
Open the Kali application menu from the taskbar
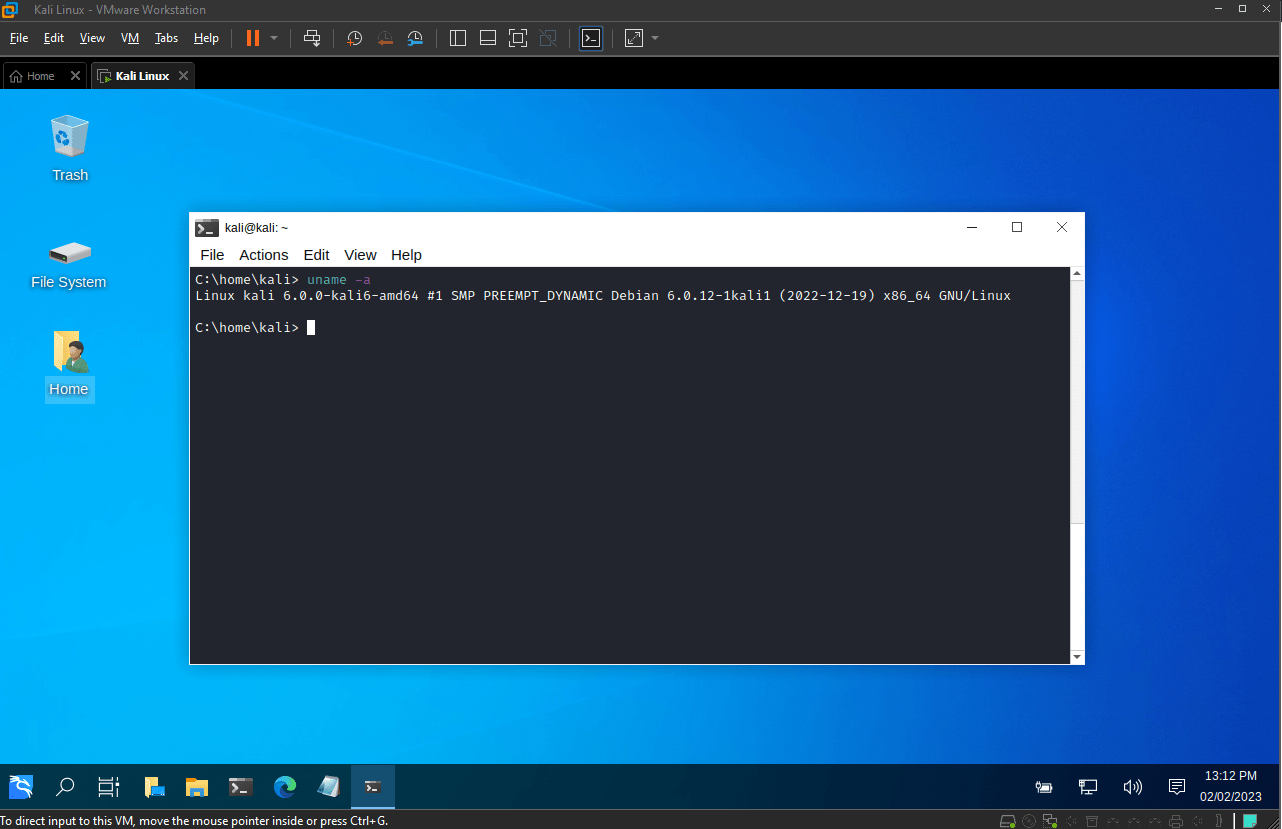pyautogui.click(x=21, y=787)
